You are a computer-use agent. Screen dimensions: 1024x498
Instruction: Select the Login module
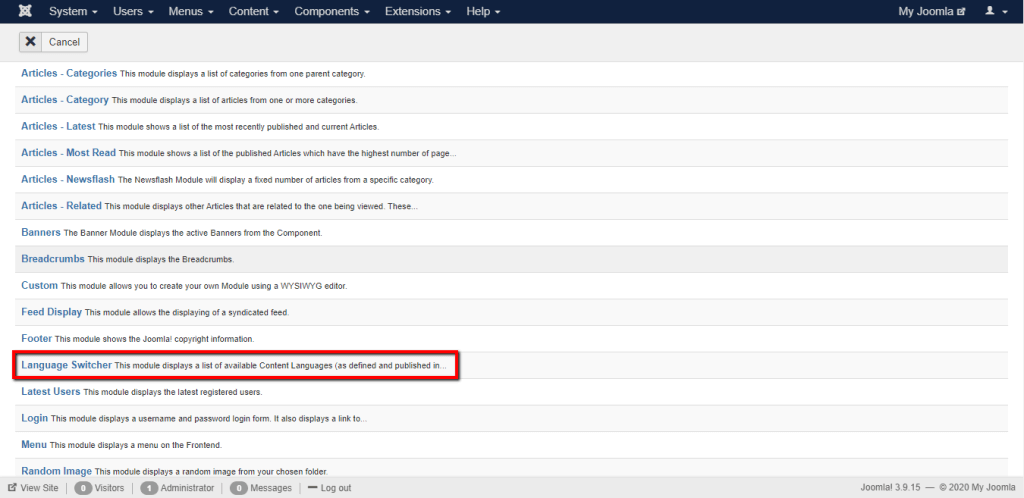[35, 418]
